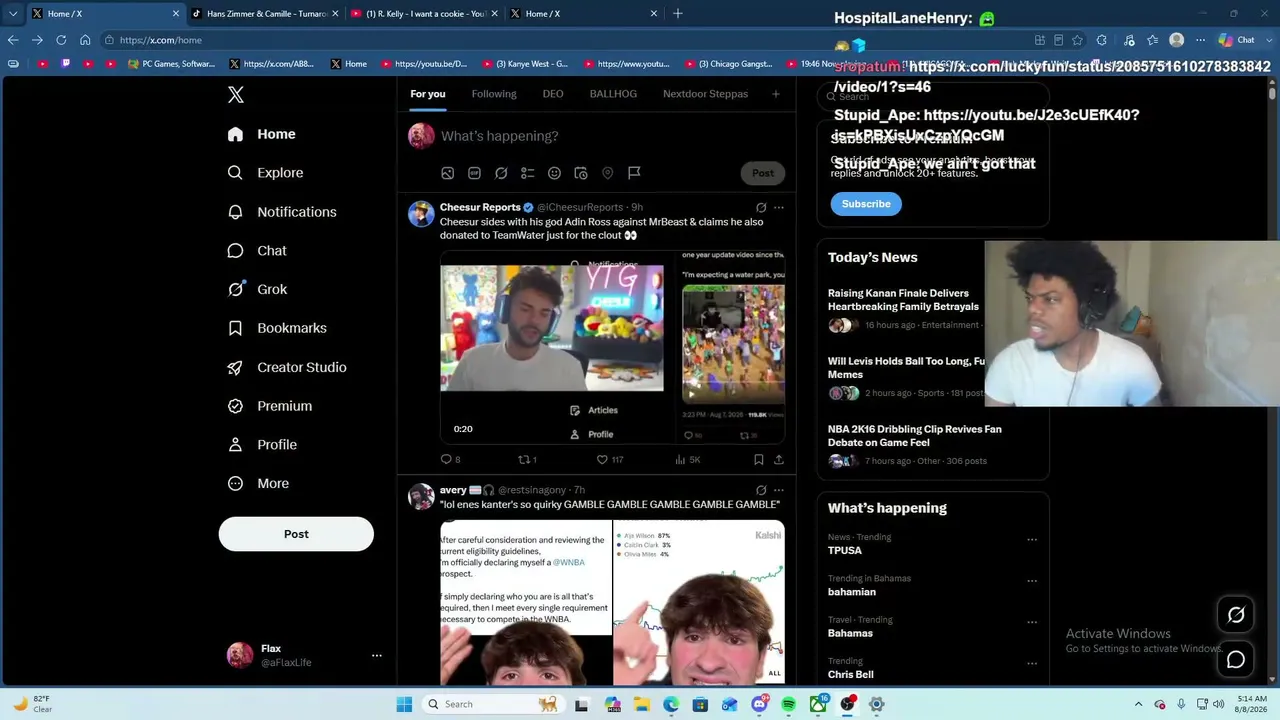Open more options on Cheesur Reports post
Screen dimensions: 1280x720
pos(779,208)
